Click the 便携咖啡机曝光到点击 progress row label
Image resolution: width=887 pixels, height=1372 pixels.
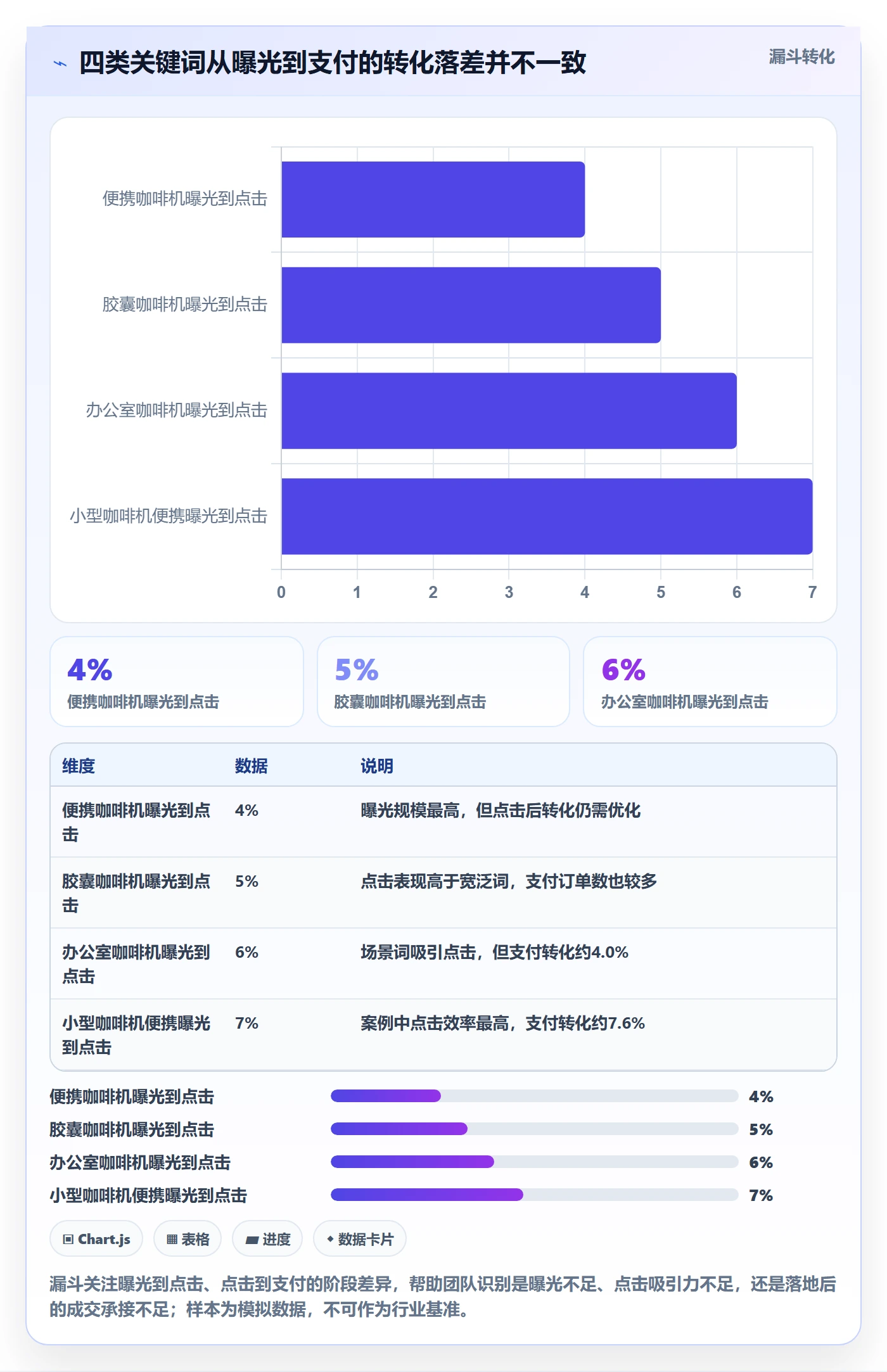pos(132,1096)
